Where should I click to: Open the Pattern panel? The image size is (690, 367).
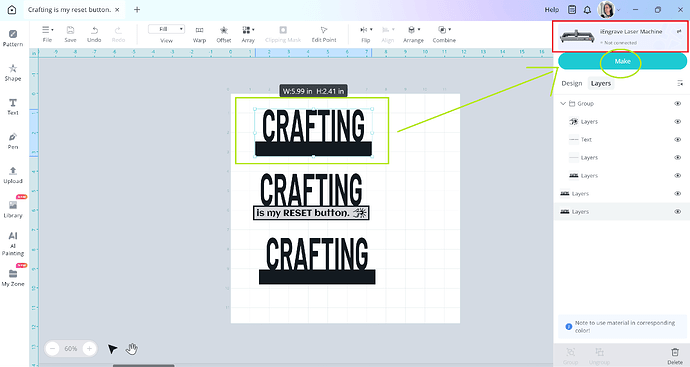(x=13, y=38)
